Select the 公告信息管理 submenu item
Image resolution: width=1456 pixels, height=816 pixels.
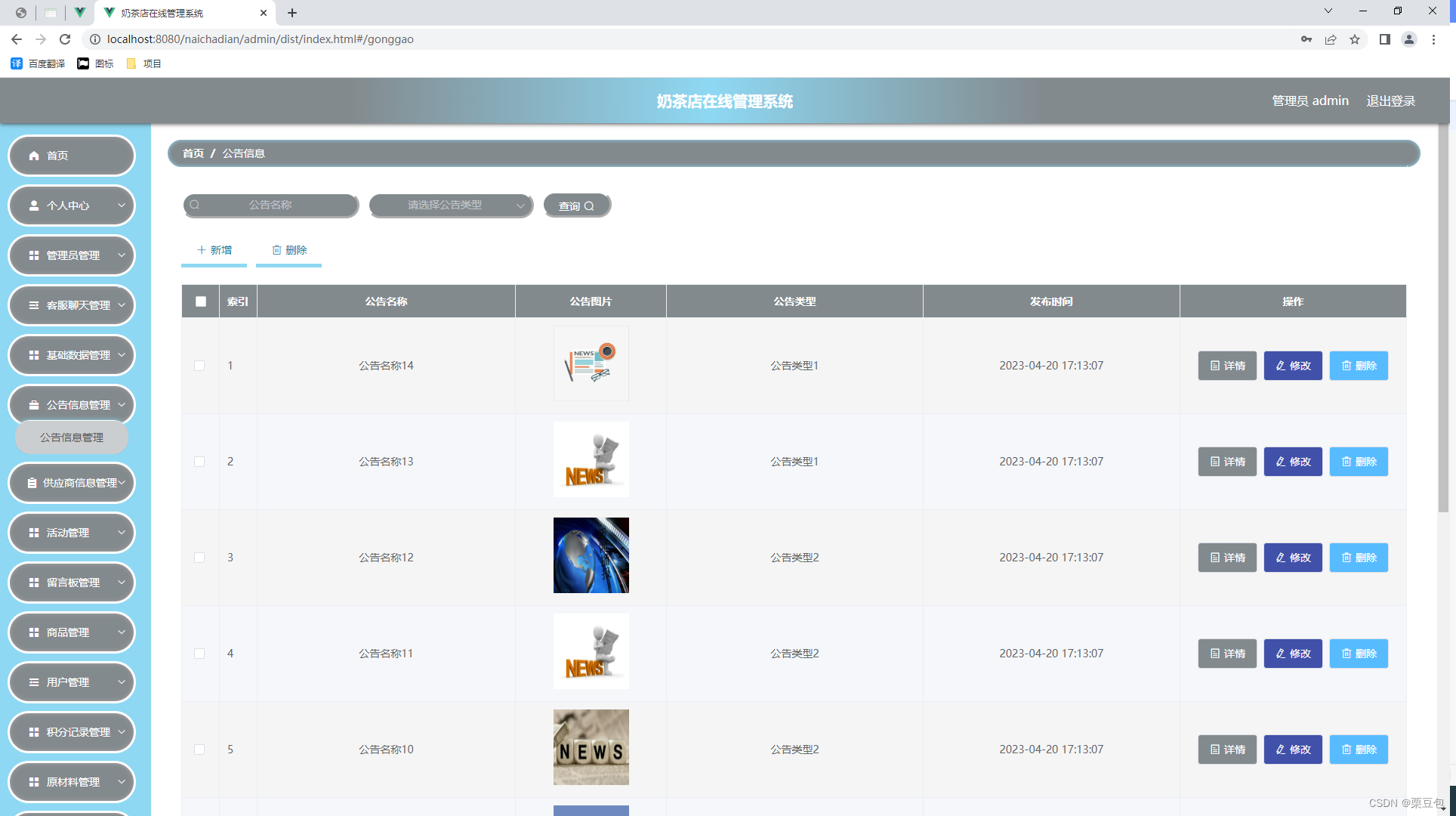click(72, 437)
